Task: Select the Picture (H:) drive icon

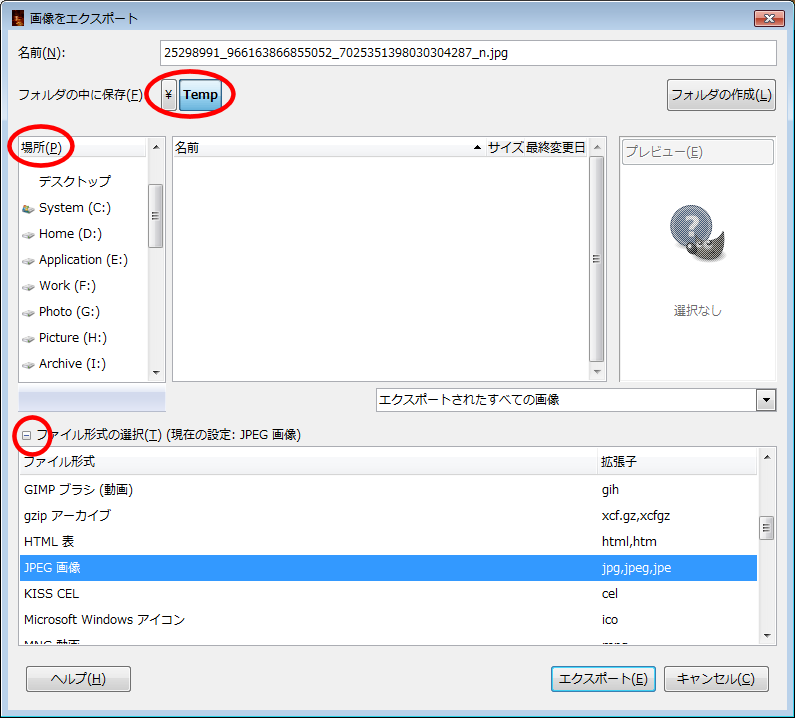Action: (x=28, y=338)
